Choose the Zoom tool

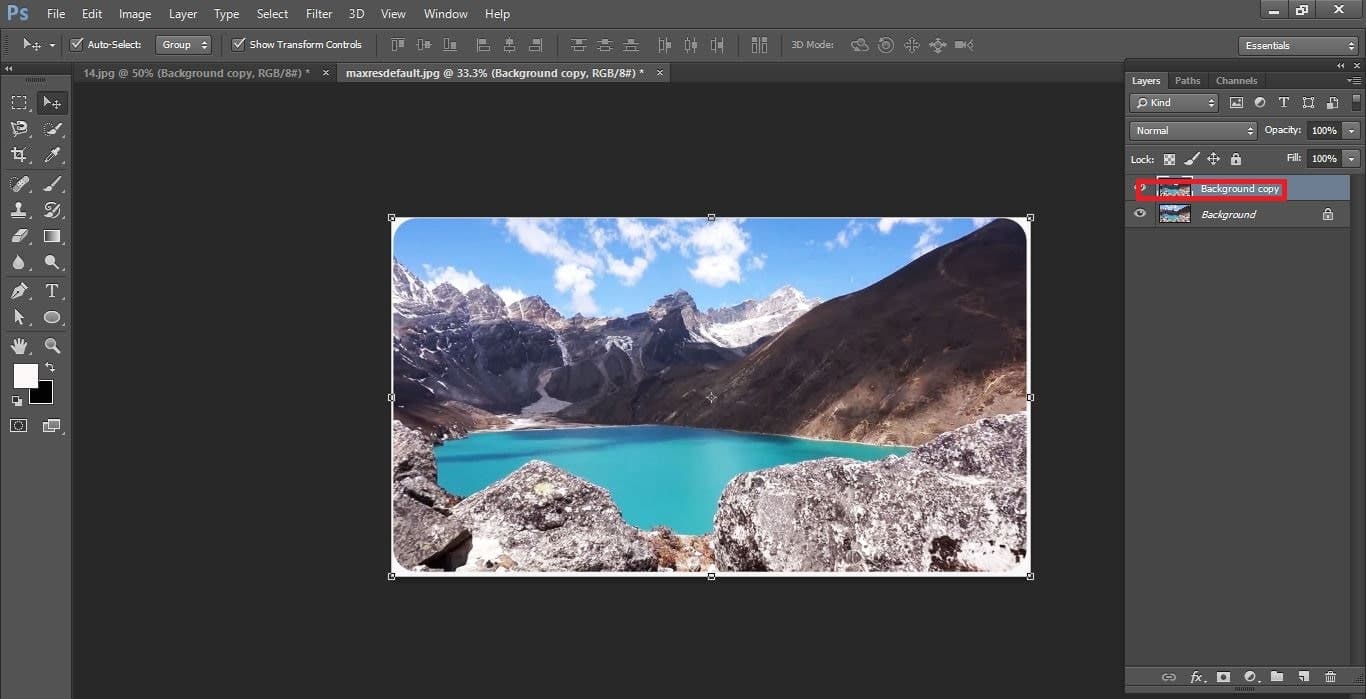[52, 346]
